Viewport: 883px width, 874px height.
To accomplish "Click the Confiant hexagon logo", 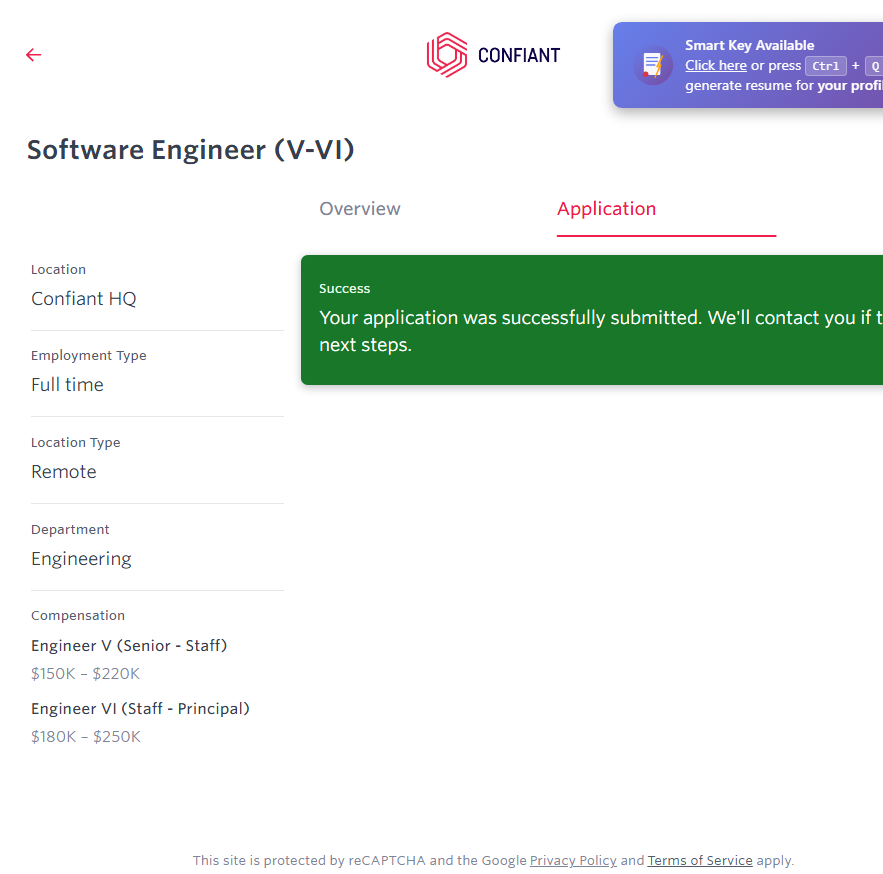I will coord(447,55).
